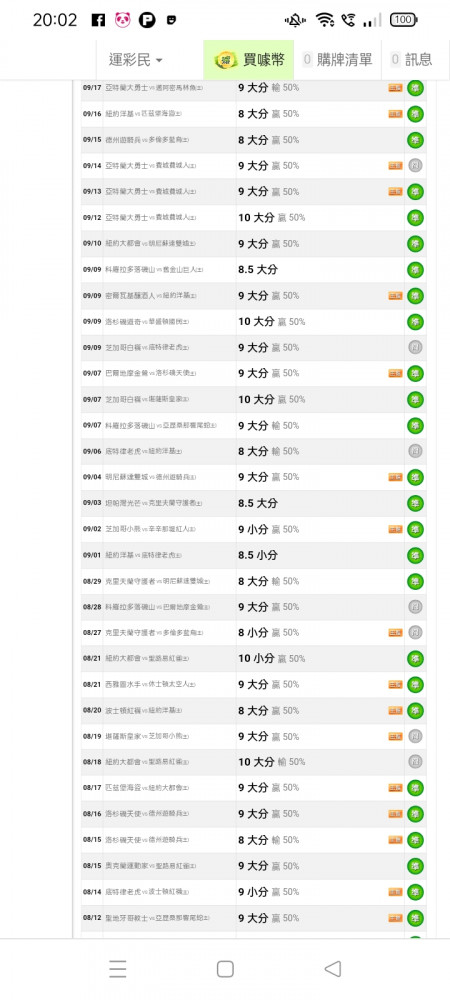The image size is (450, 1000).
Task: Open the 09/10 紐約大都會 matchup link
Action: 150,244
